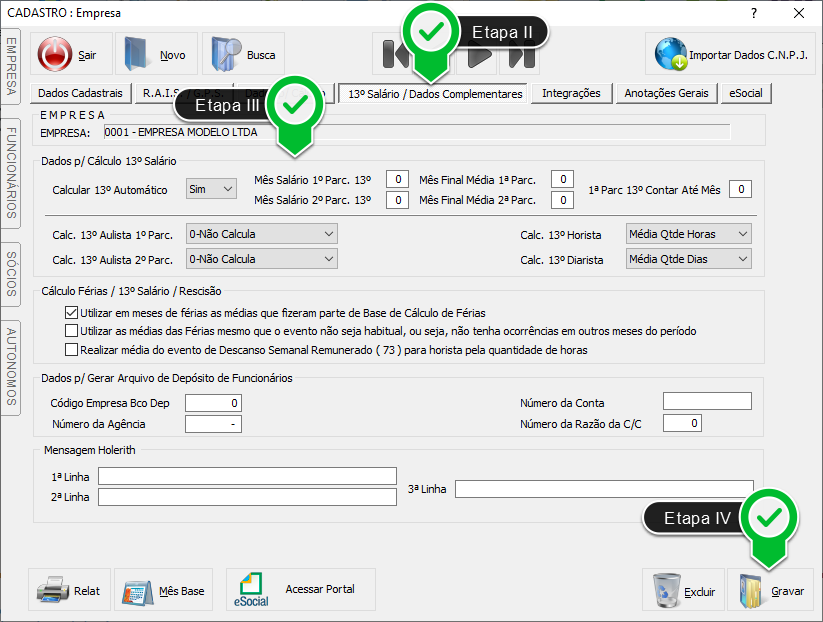Viewport: 823px width, 622px height.
Task: Click the Código Empresa Bco Dep field
Action: (x=213, y=403)
